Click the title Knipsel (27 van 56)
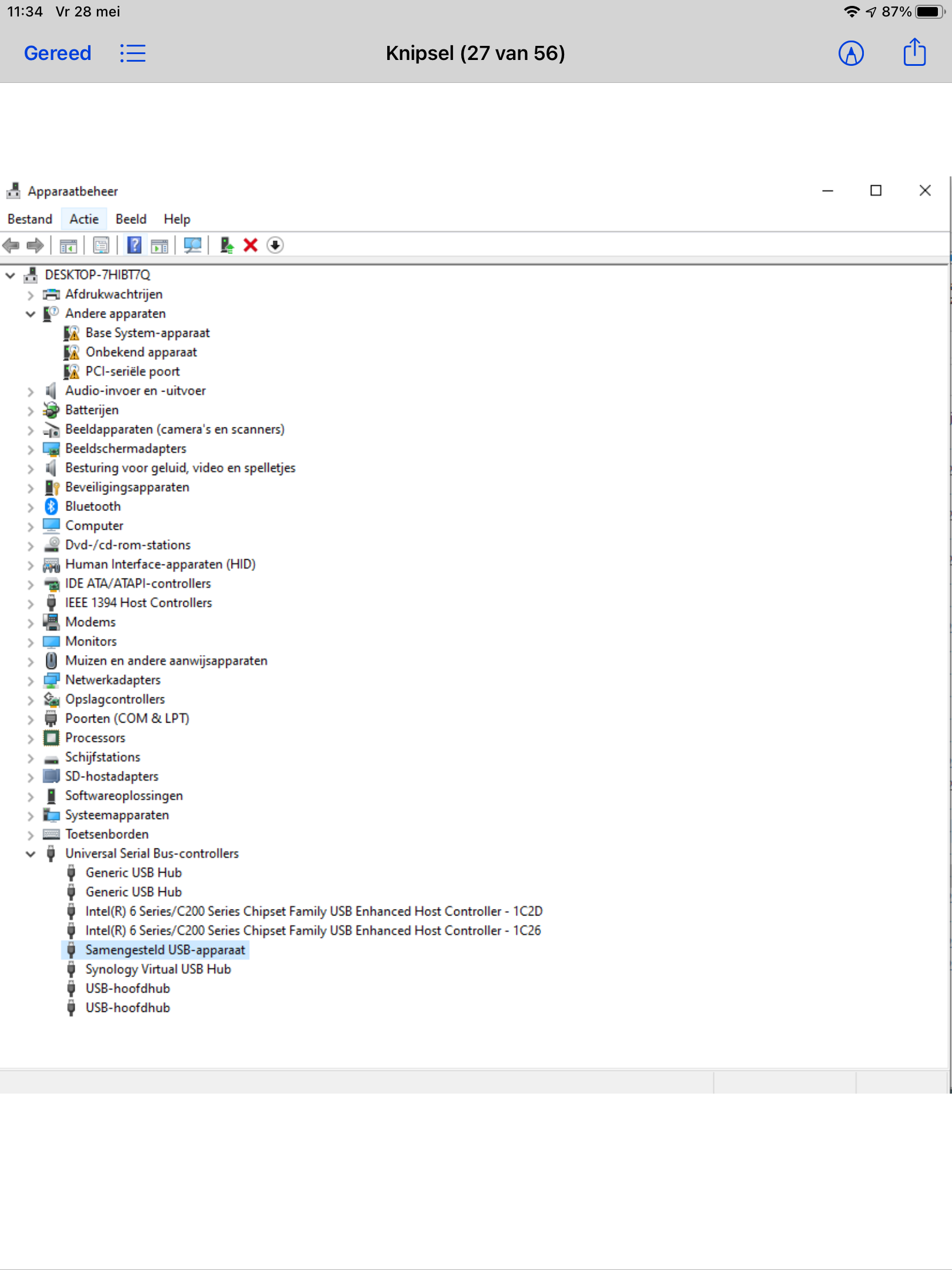Viewport: 952px width, 1270px height. click(475, 53)
